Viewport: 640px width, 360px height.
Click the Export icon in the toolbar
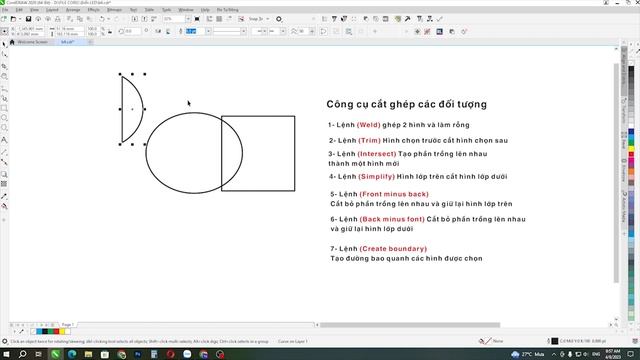coord(144,19)
